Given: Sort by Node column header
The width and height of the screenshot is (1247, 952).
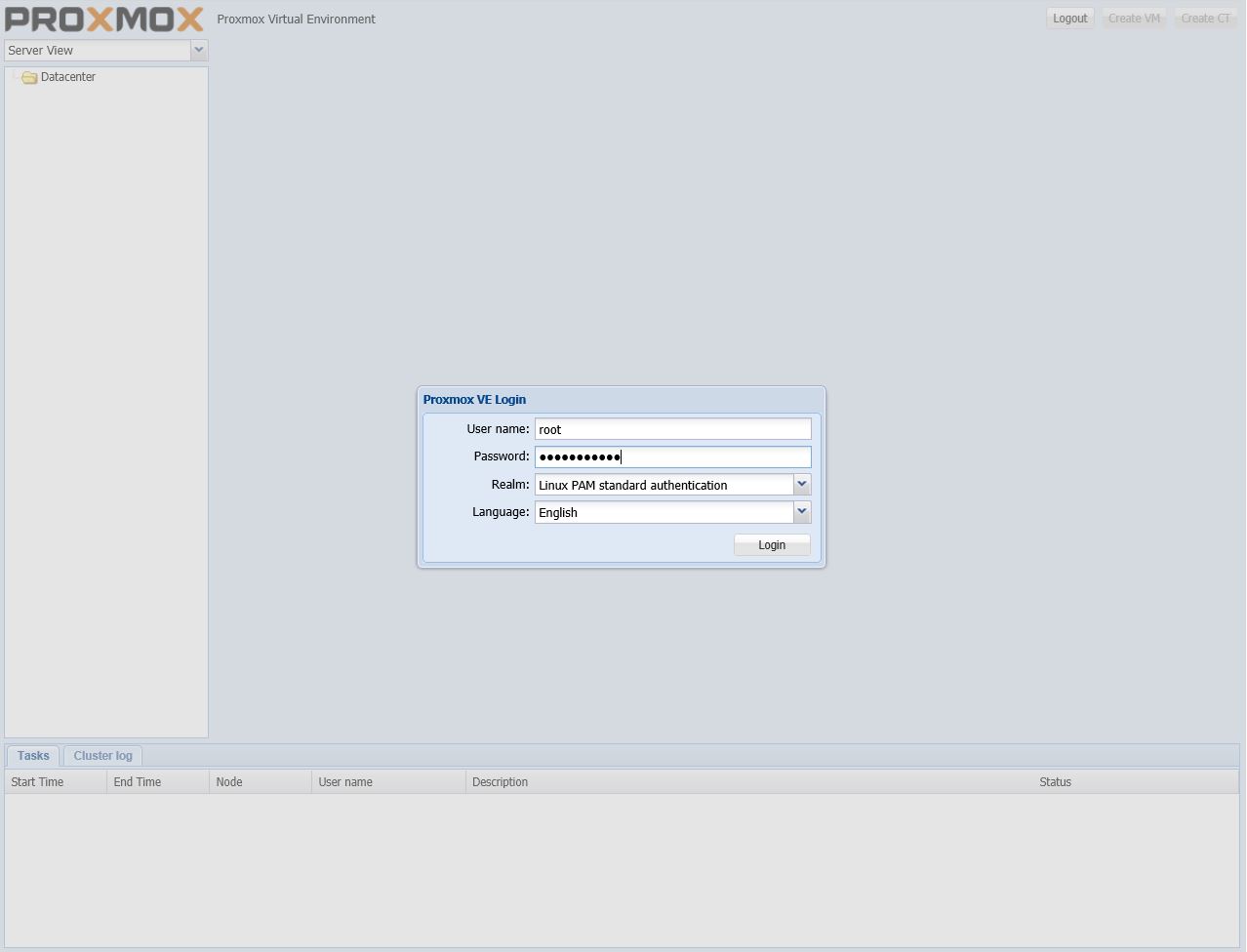Looking at the screenshot, I should pyautogui.click(x=261, y=782).
